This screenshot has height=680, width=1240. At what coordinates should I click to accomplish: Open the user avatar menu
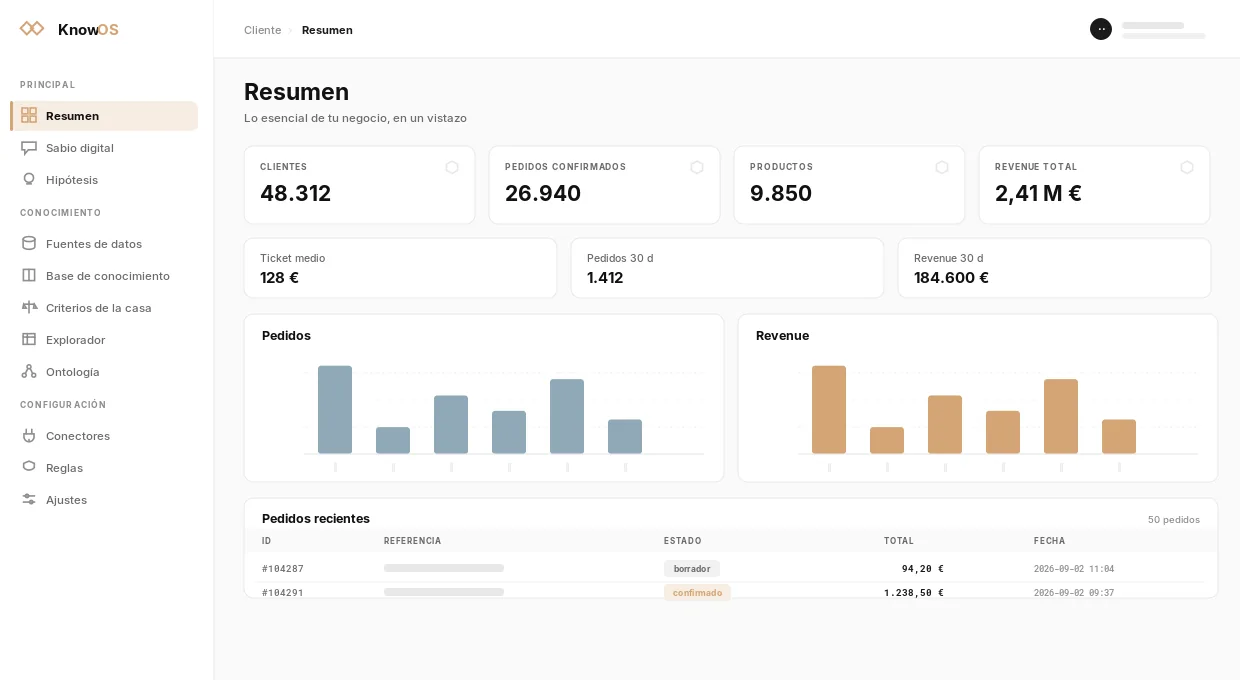[1101, 29]
